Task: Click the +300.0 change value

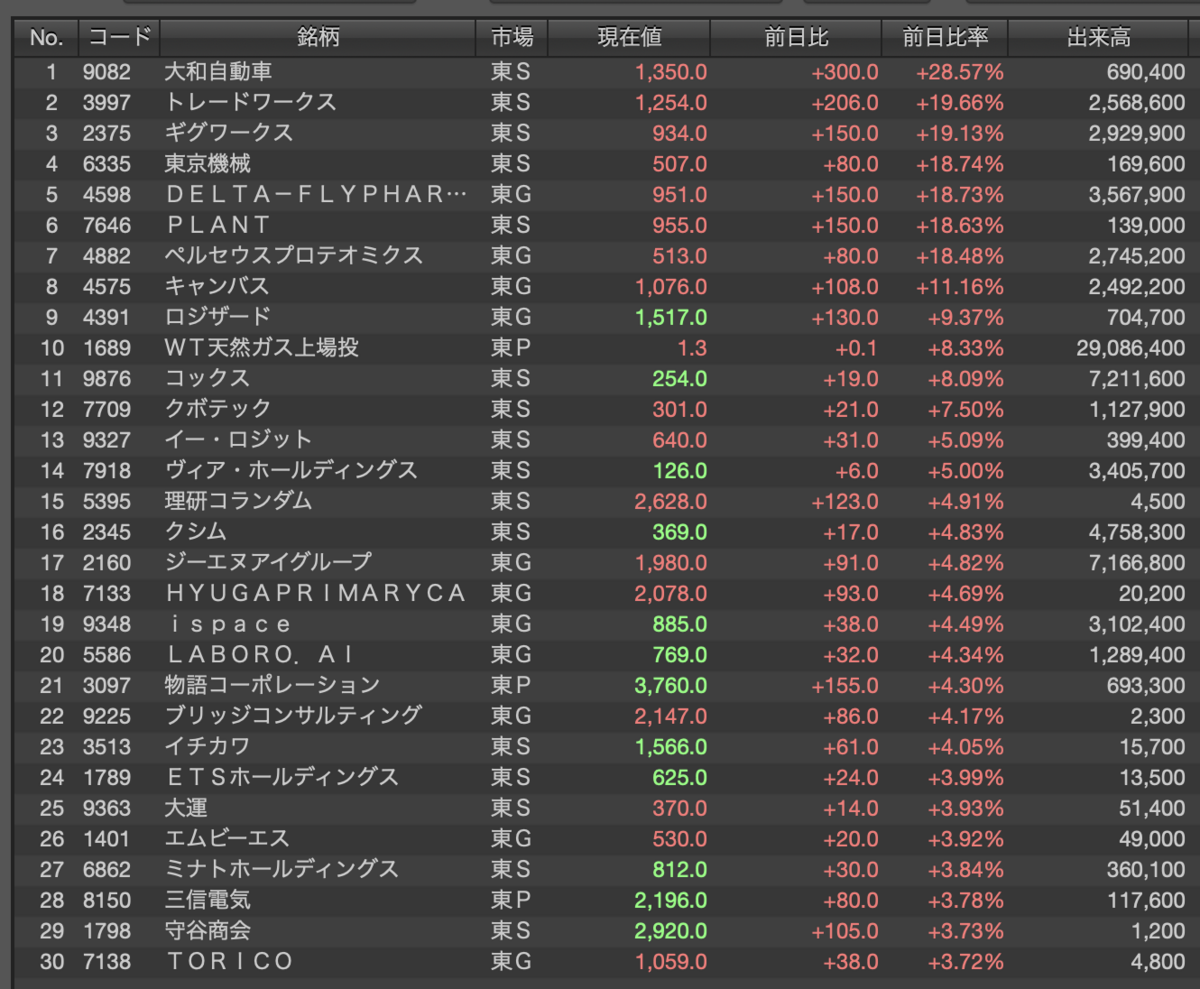Action: (845, 72)
